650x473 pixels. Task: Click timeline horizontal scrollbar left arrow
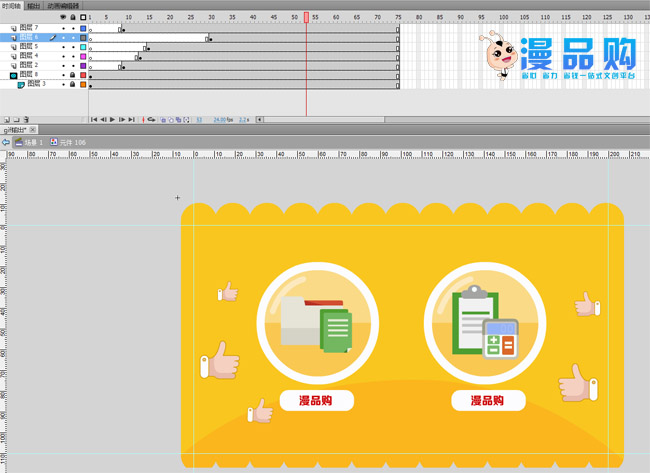pyautogui.click(x=259, y=119)
